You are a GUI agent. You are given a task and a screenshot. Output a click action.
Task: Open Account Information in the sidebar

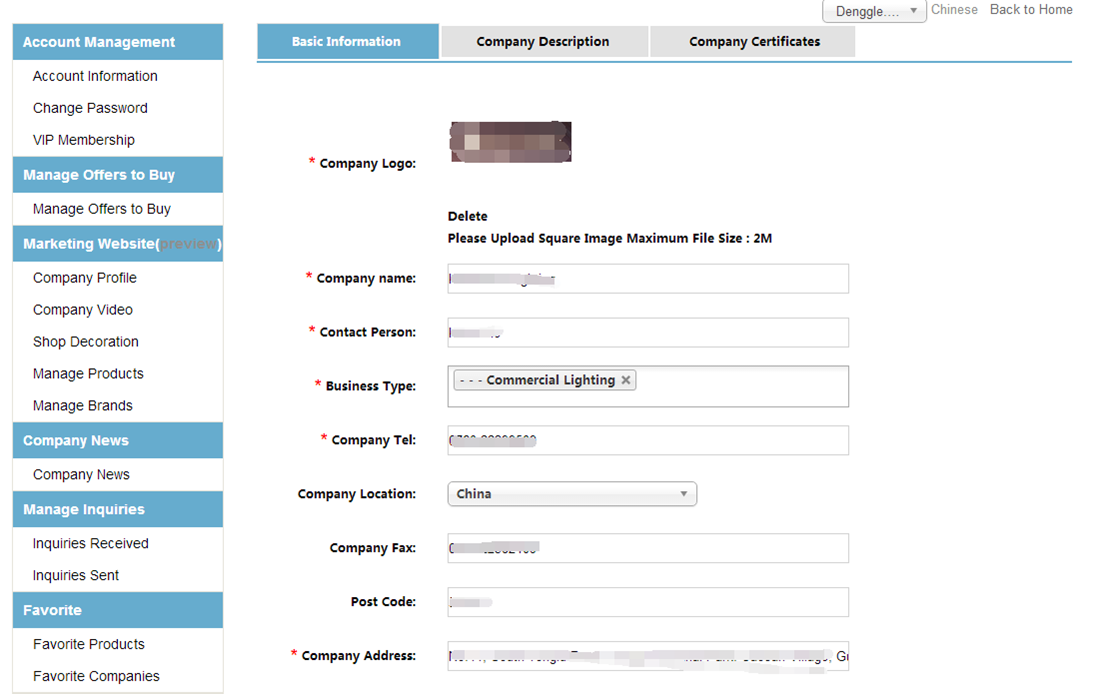pyautogui.click(x=95, y=76)
